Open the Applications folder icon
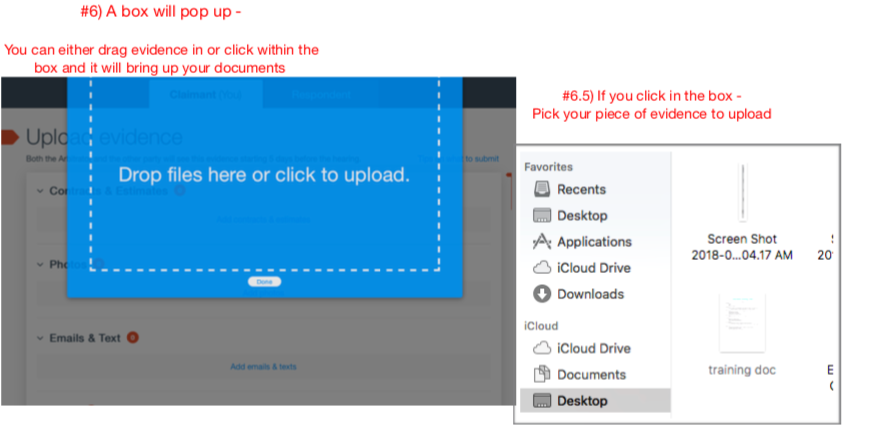The image size is (890, 430). coord(541,241)
